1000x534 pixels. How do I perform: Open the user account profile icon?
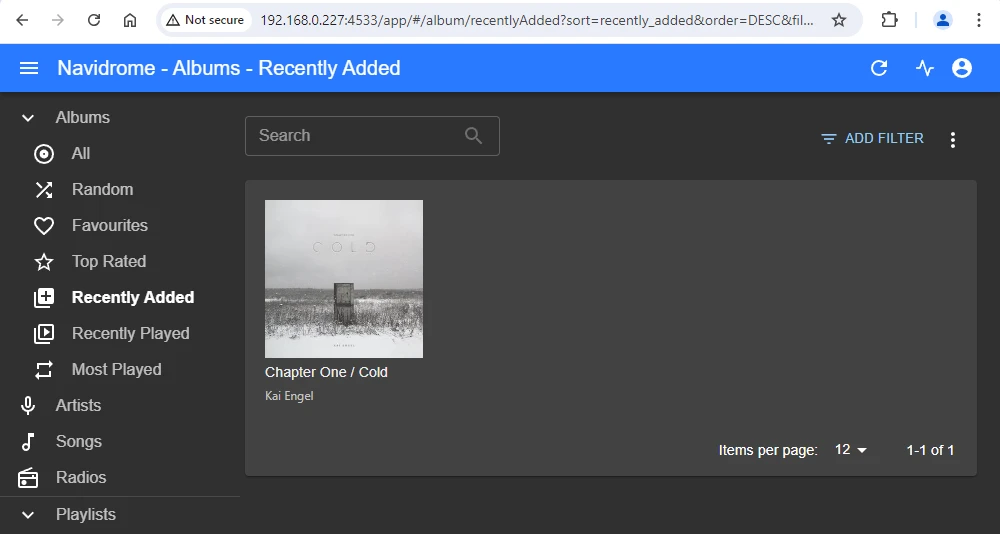[x=962, y=68]
